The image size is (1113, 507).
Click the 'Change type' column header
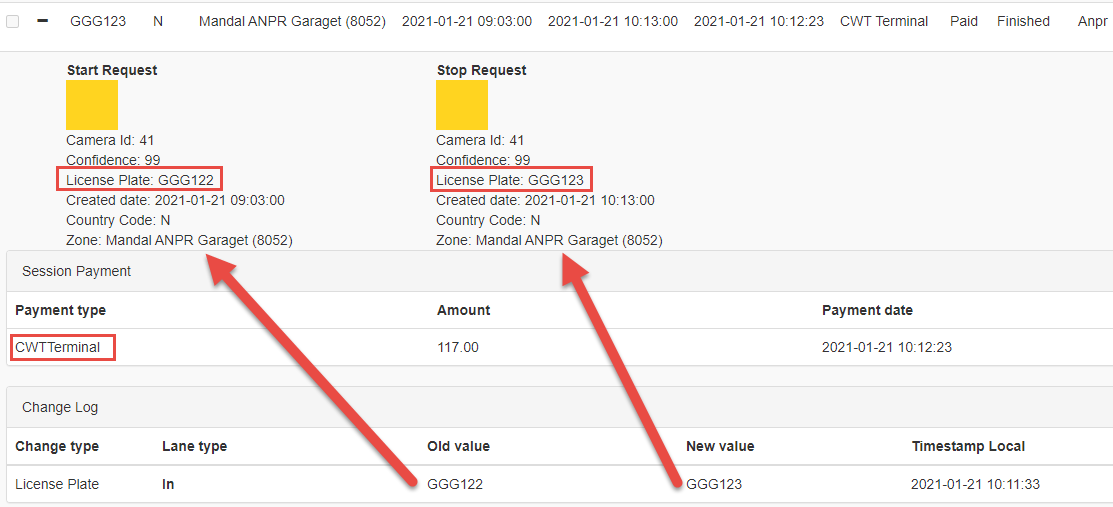pyautogui.click(x=57, y=447)
